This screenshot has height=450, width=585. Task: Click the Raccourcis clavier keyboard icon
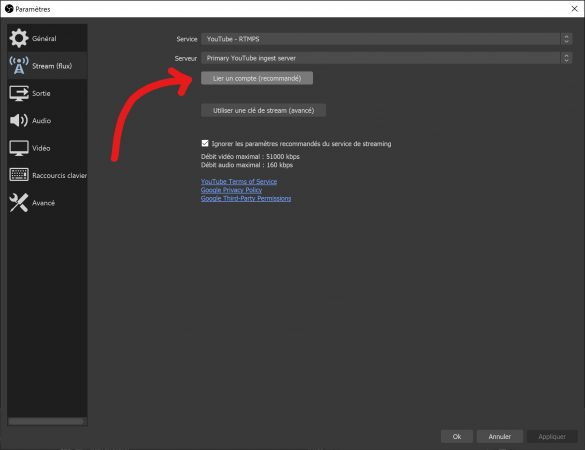[x=19, y=175]
